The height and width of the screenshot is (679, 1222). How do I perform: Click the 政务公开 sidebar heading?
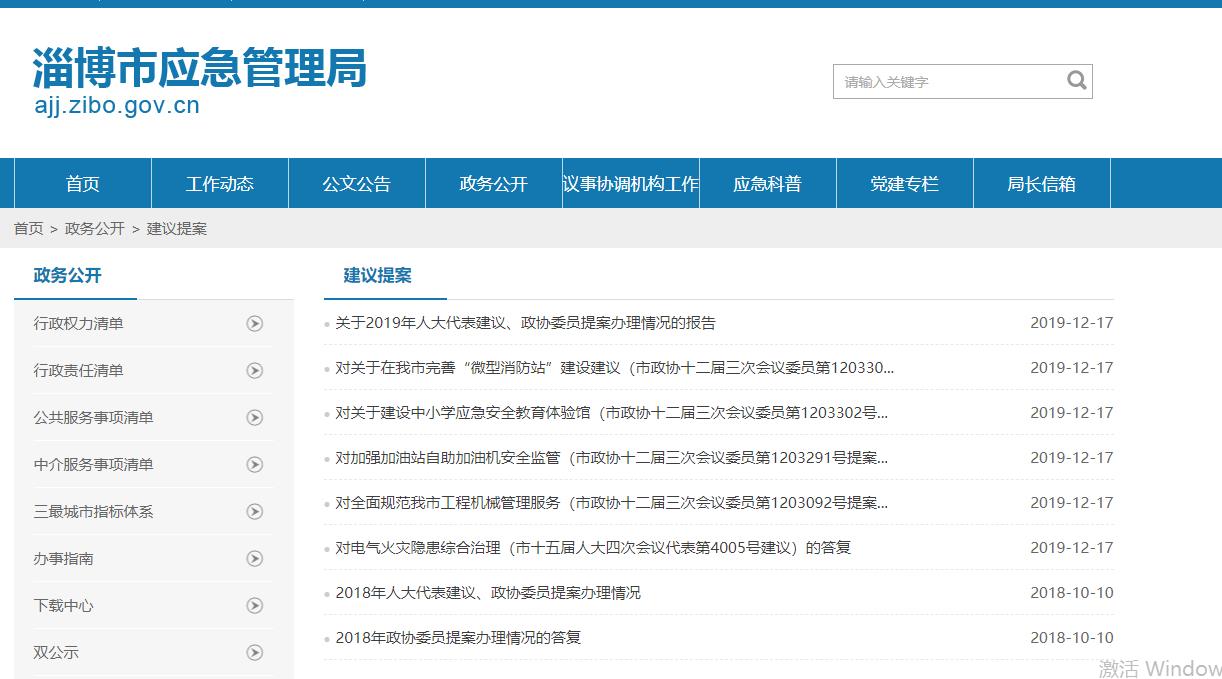click(x=68, y=275)
